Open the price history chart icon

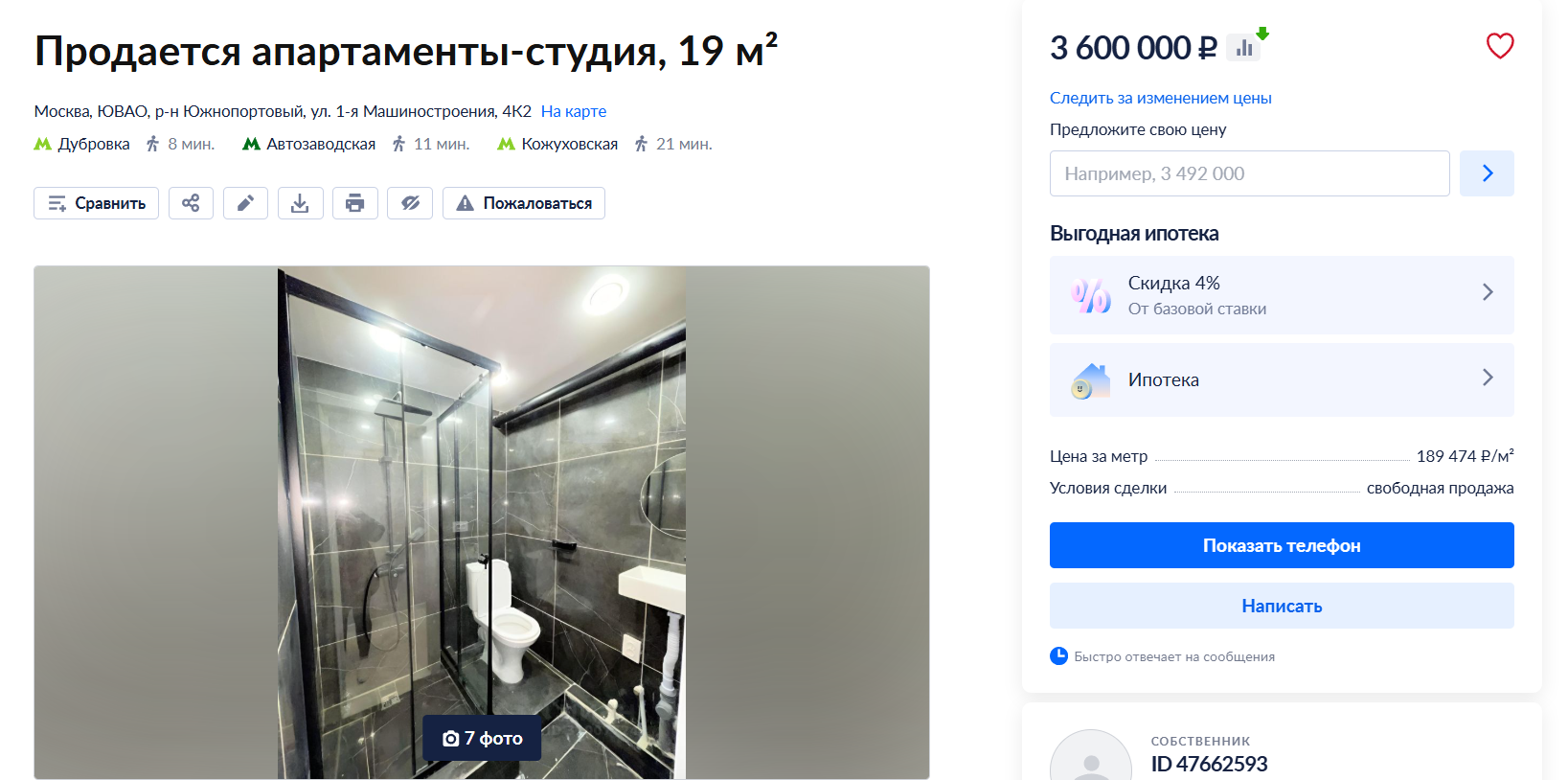click(x=1244, y=47)
